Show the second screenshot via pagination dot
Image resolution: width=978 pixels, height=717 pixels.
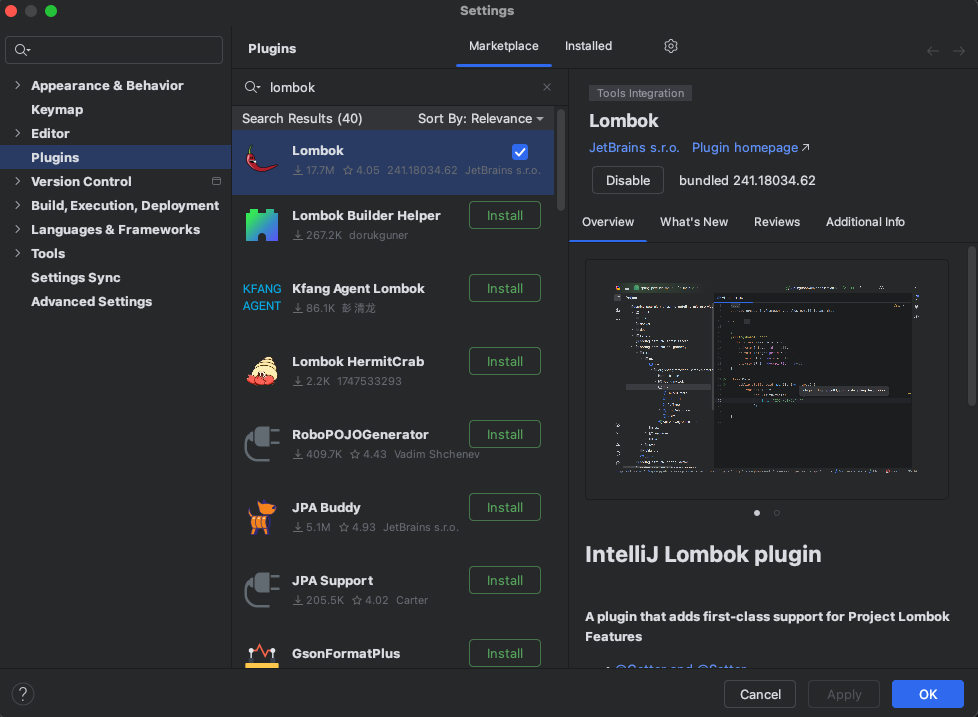(777, 513)
